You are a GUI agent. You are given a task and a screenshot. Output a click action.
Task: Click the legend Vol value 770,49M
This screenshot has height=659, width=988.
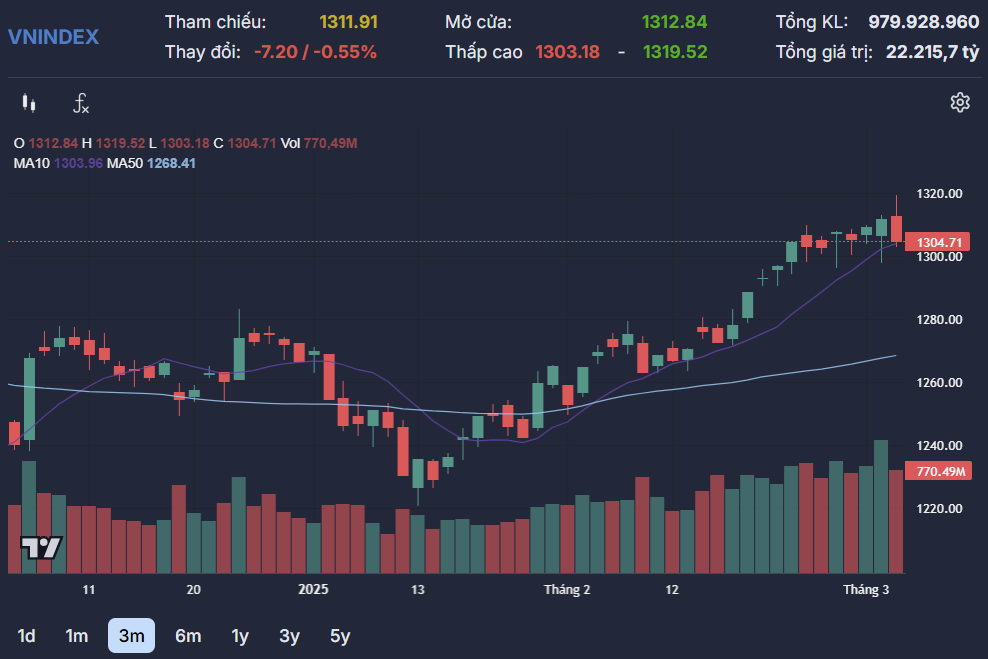pyautogui.click(x=330, y=143)
